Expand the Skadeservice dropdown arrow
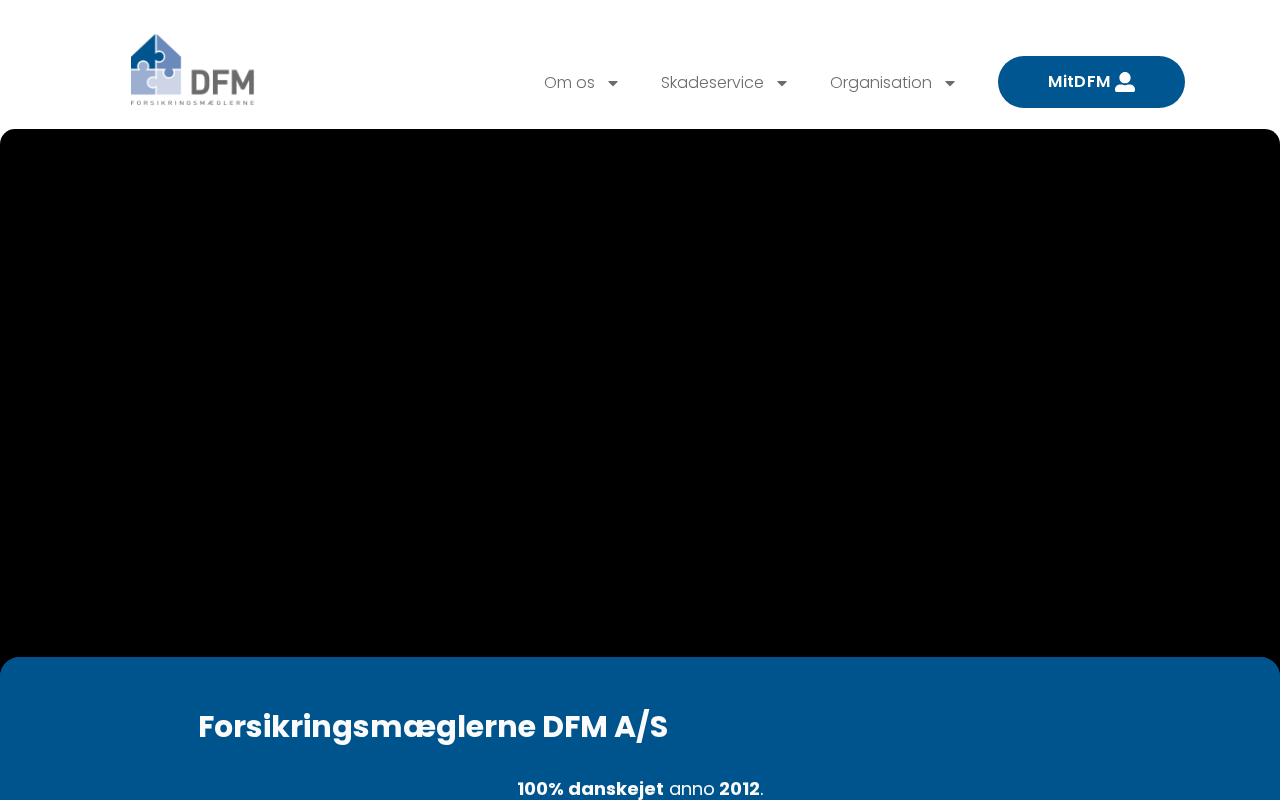 [x=782, y=83]
